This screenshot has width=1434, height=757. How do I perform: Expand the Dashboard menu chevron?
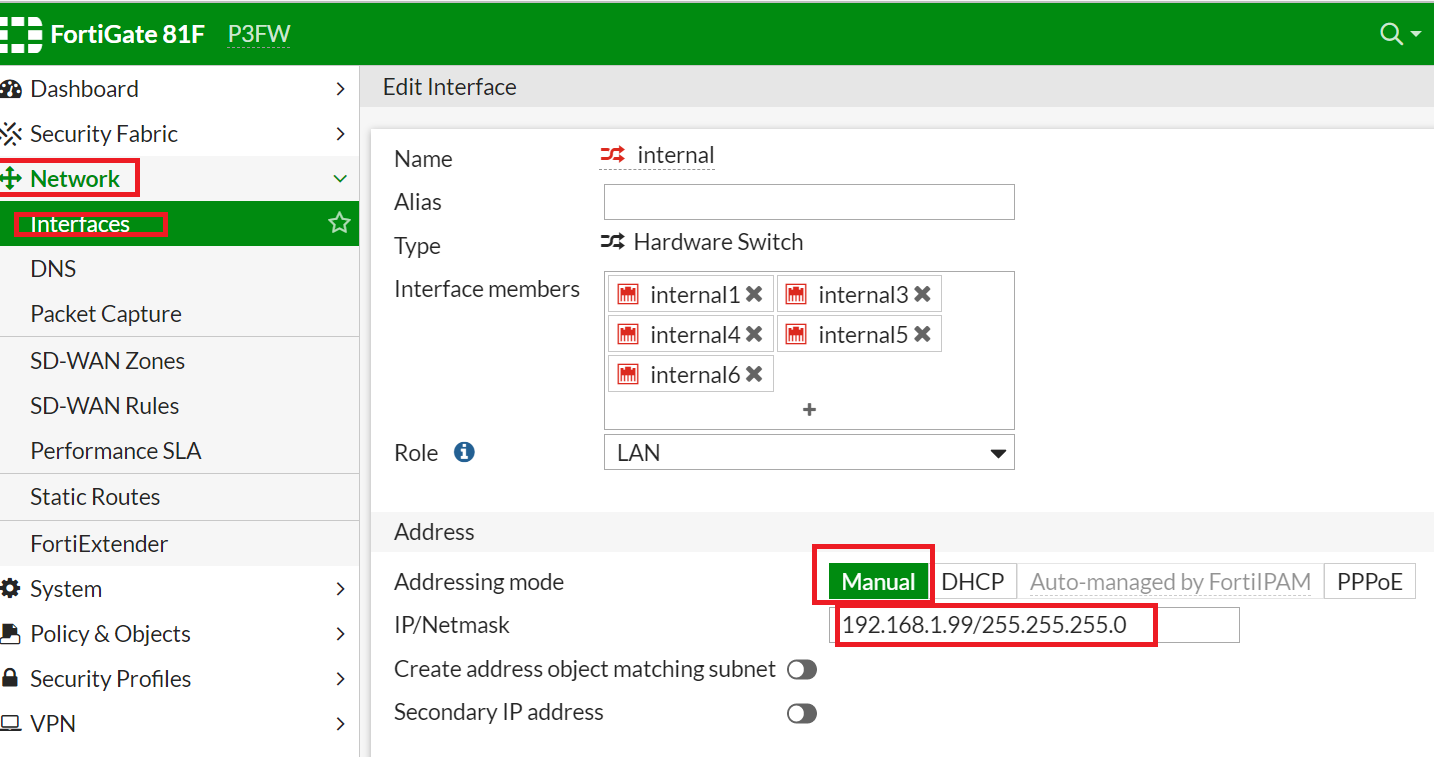coord(340,89)
